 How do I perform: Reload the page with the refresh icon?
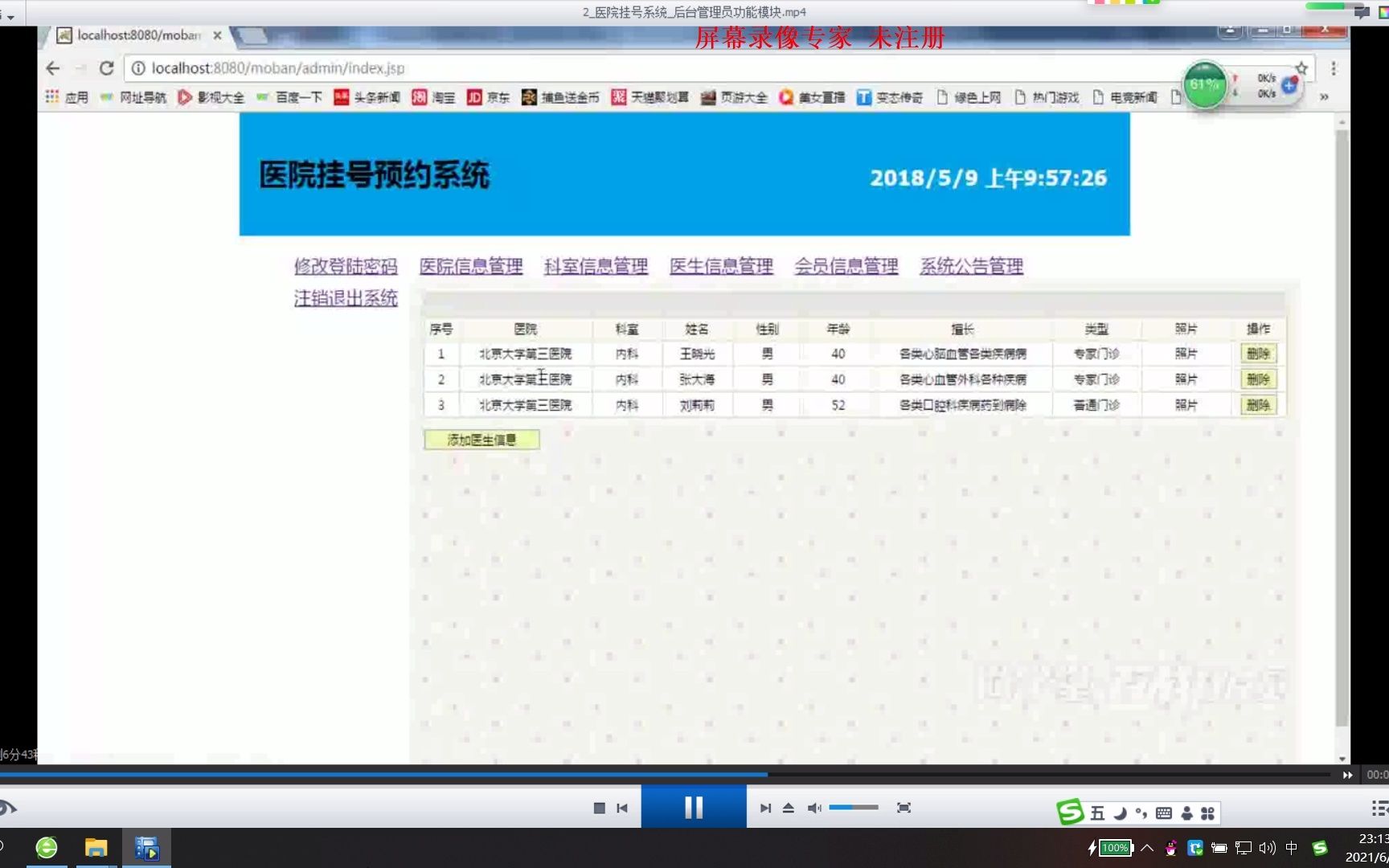106,68
